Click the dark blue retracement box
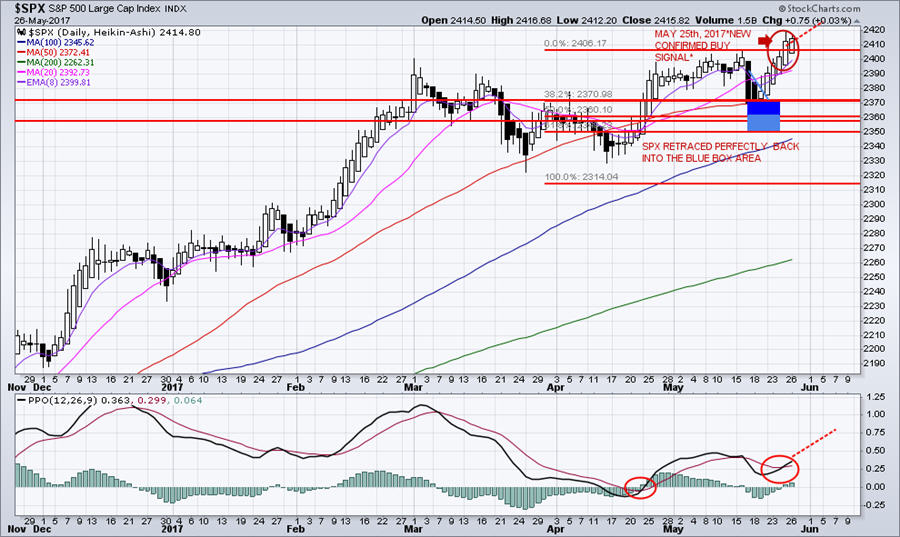The width and height of the screenshot is (900, 537). (x=763, y=107)
